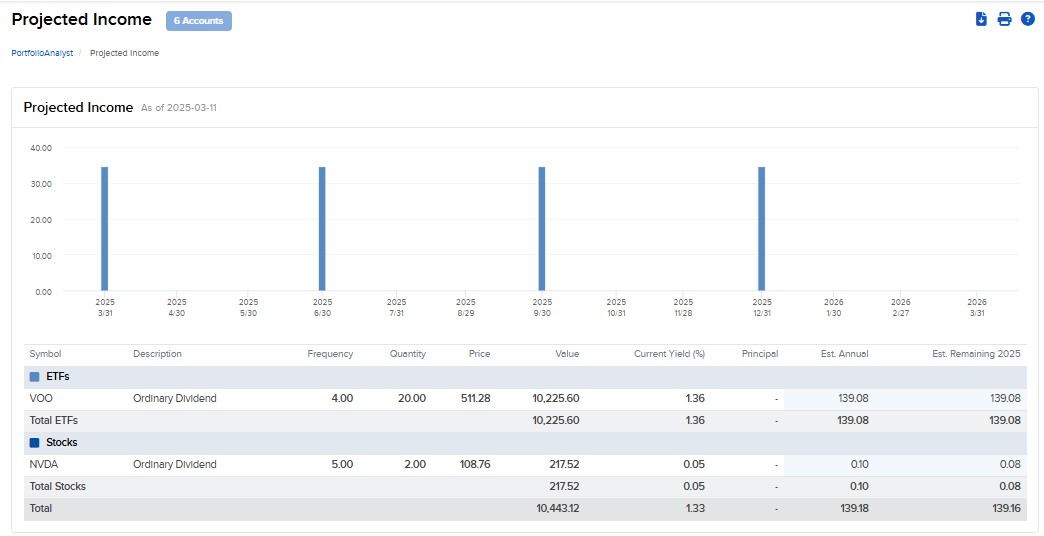Image resolution: width=1044 pixels, height=536 pixels.
Task: Click the Stocks group header label
Action: [61, 443]
